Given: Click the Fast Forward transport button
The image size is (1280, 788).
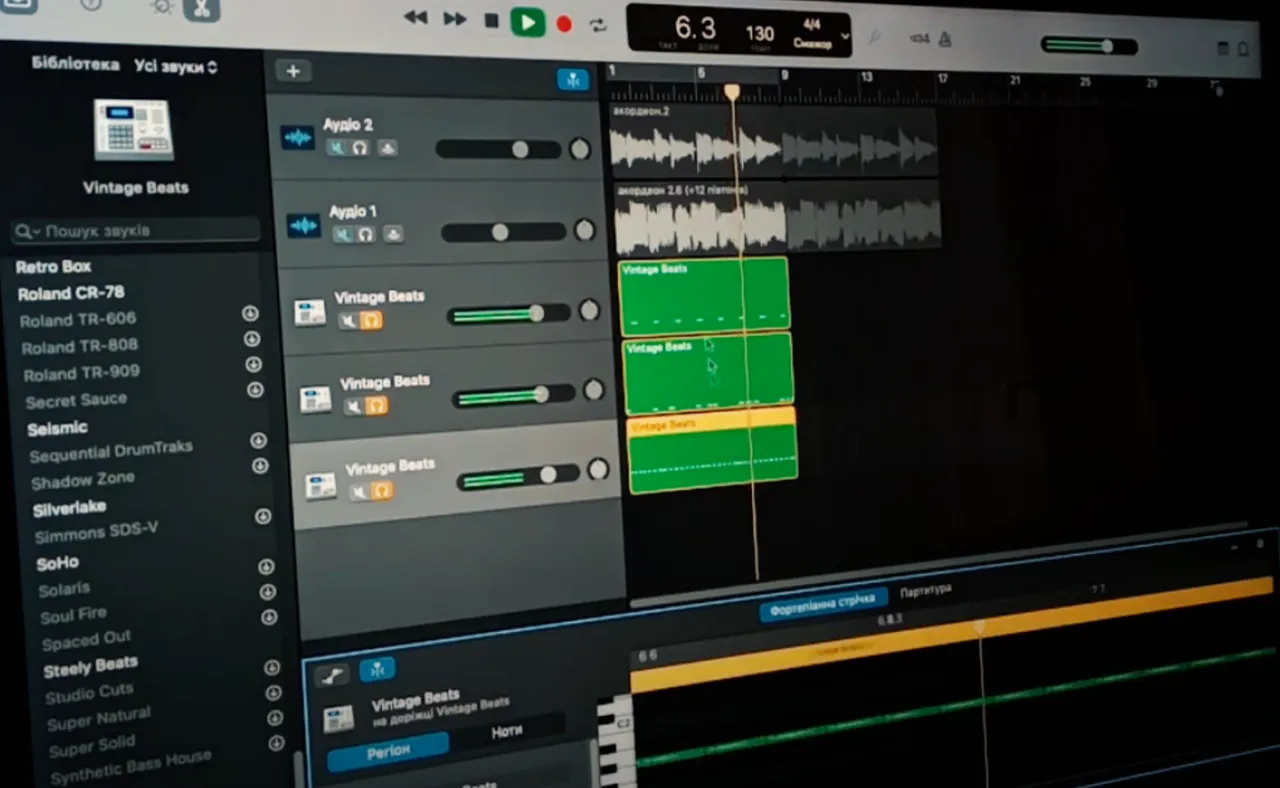Looking at the screenshot, I should coord(454,19).
